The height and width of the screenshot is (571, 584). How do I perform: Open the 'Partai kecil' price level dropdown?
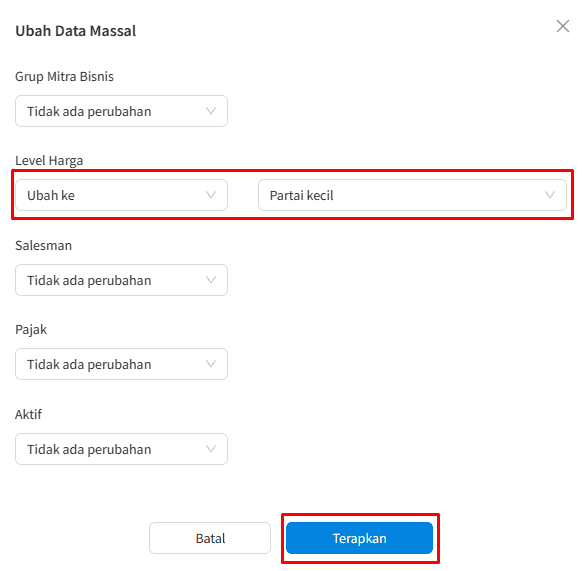coord(412,195)
